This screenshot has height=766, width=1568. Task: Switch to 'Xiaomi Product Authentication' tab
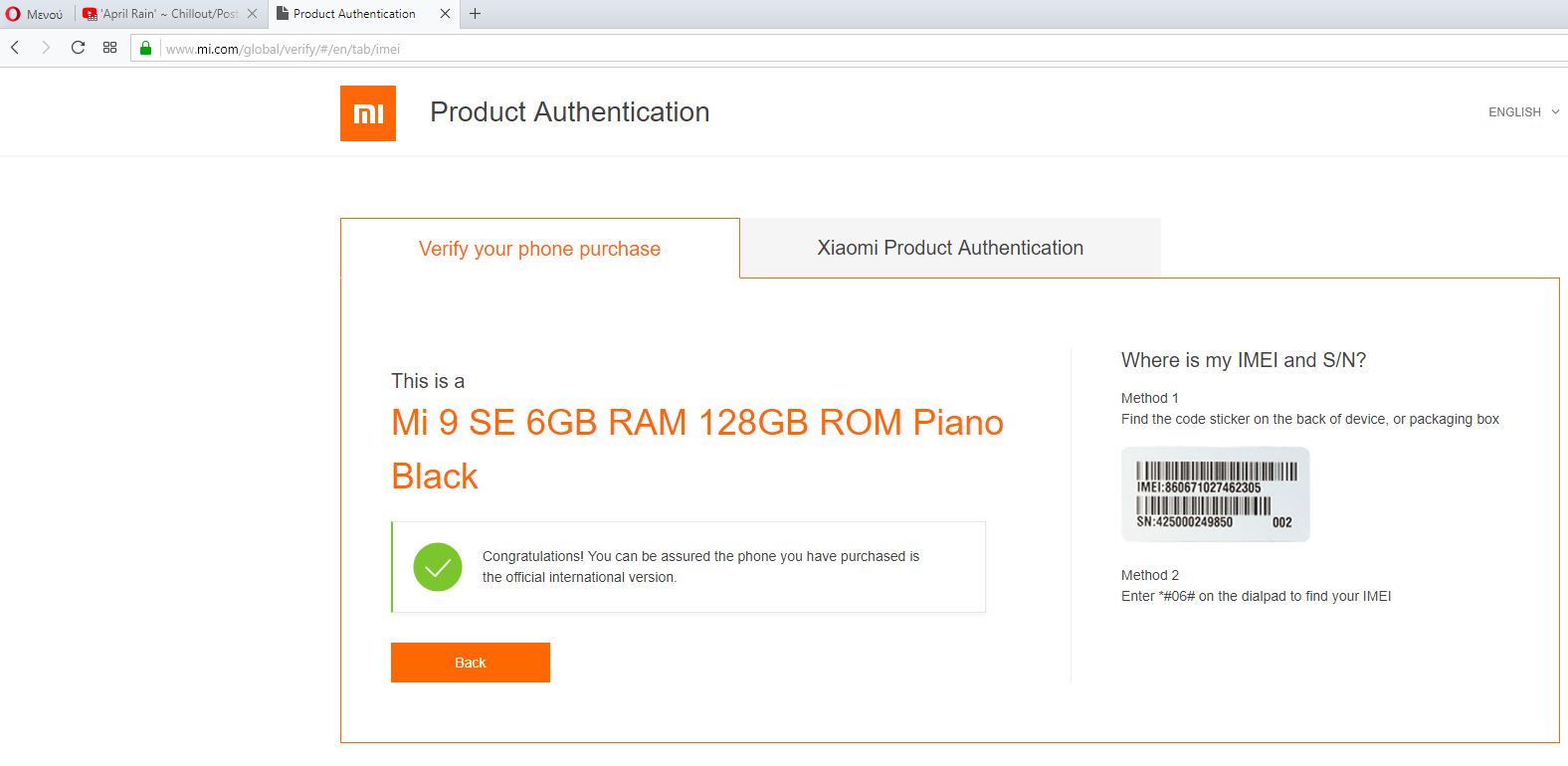click(950, 248)
